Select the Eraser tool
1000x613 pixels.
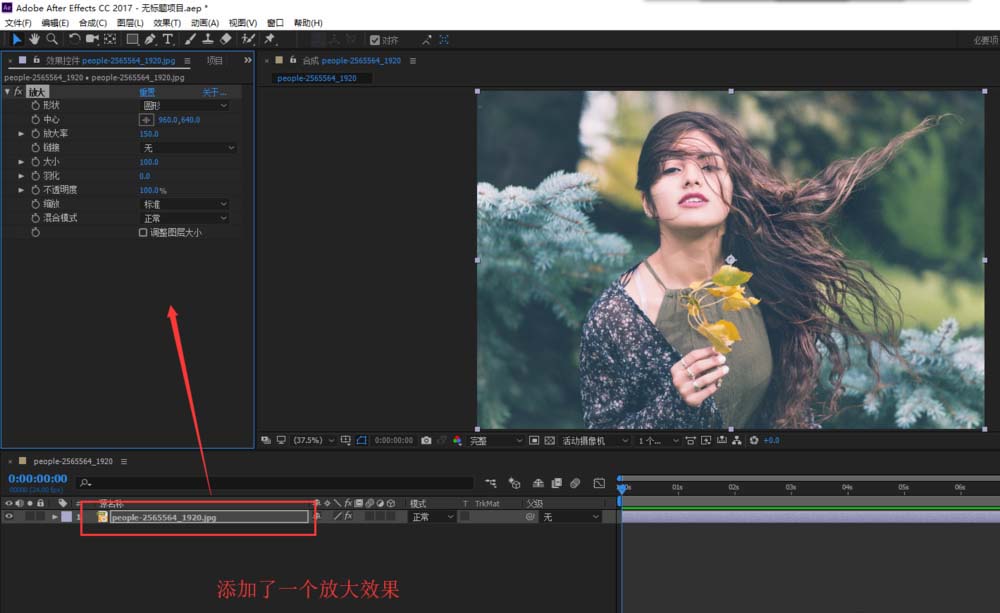225,39
